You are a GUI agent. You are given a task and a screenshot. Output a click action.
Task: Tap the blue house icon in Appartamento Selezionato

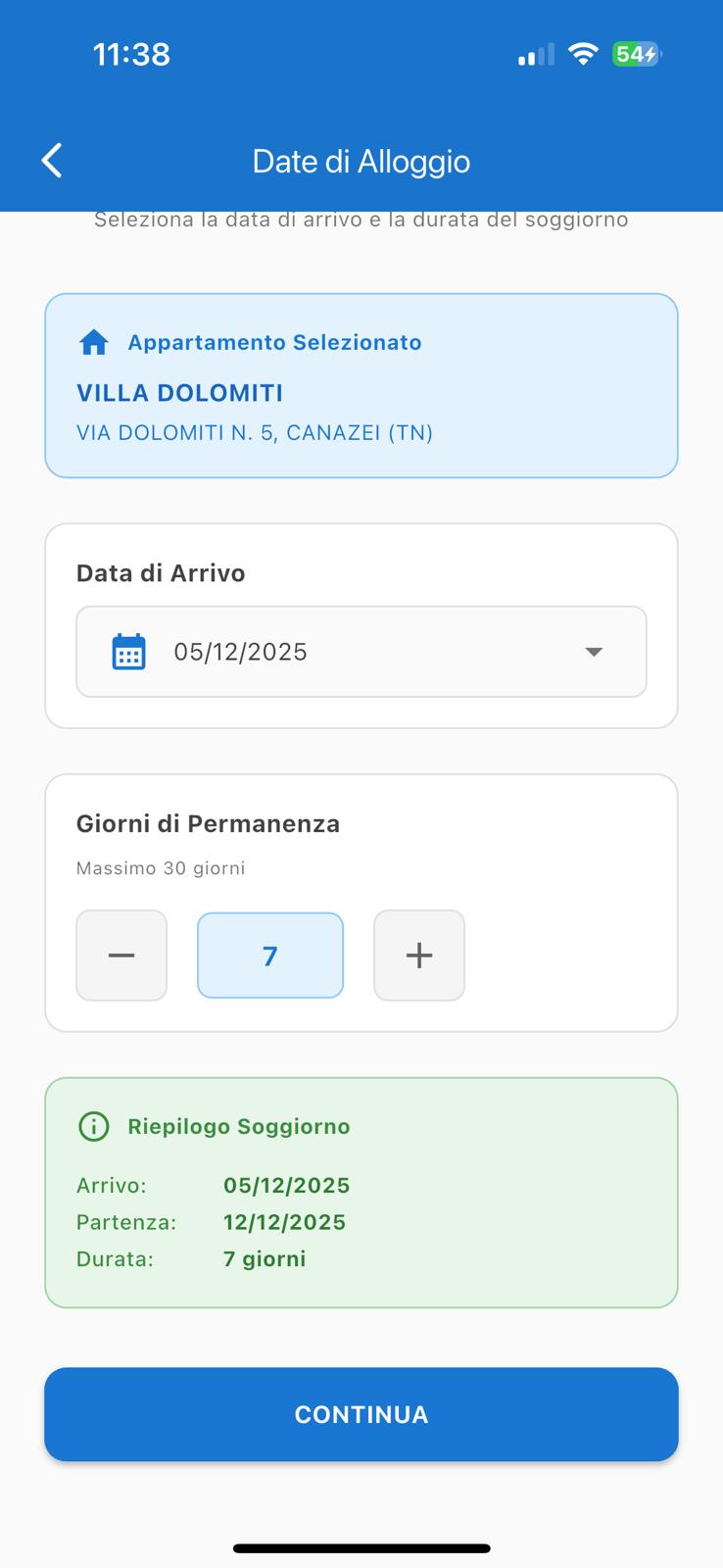[93, 341]
